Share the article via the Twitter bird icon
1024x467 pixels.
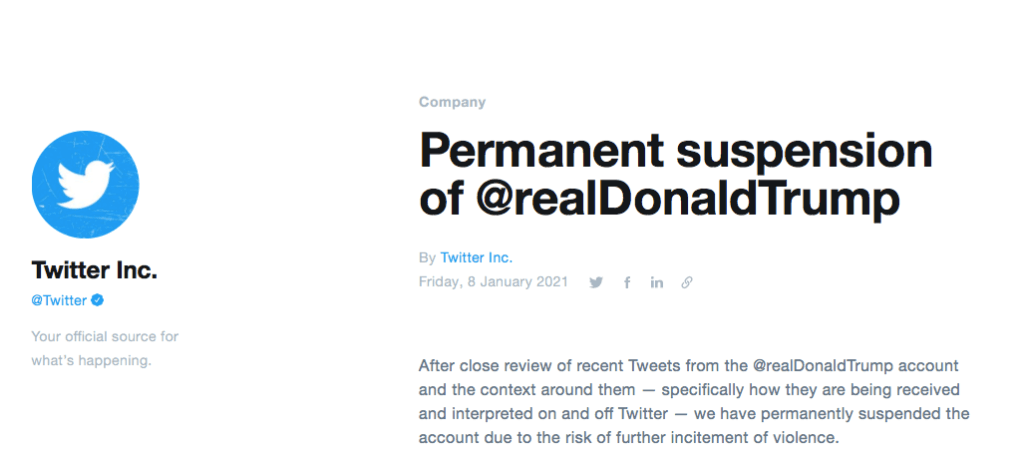click(596, 283)
